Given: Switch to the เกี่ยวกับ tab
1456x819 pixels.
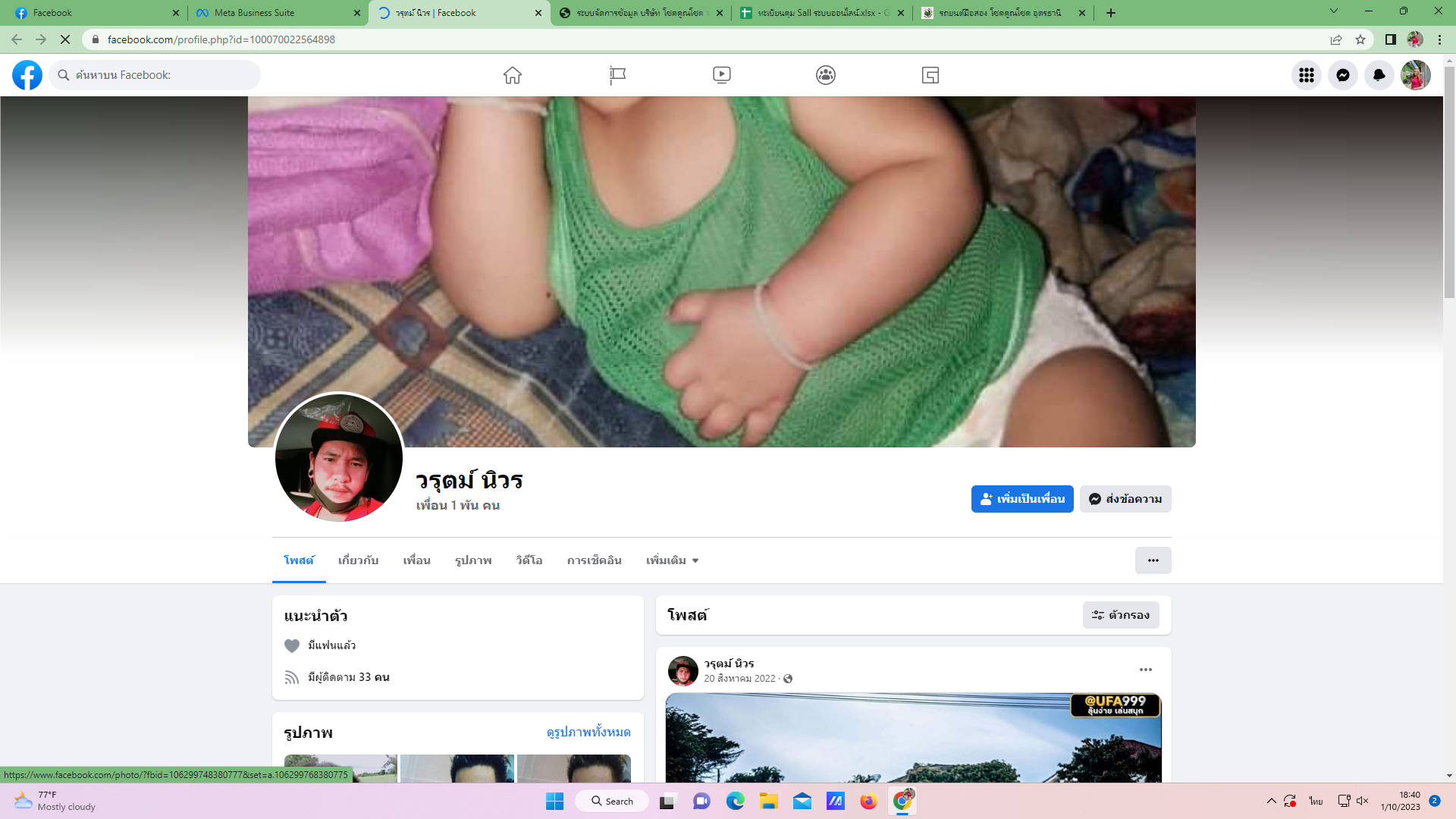Looking at the screenshot, I should [358, 560].
